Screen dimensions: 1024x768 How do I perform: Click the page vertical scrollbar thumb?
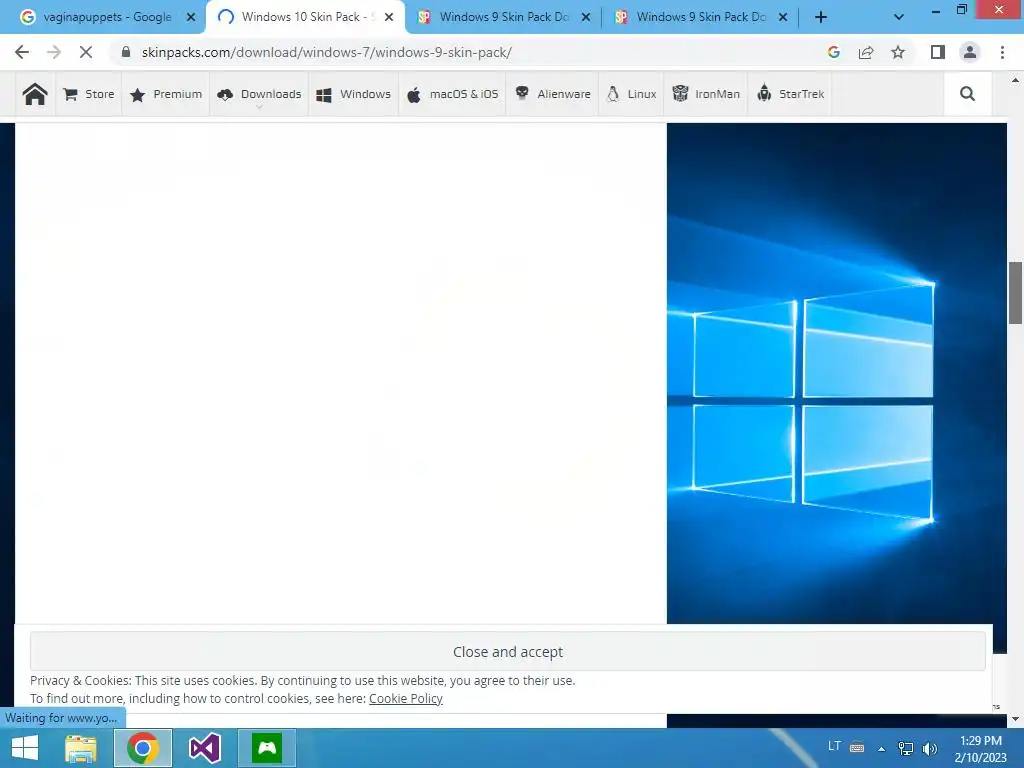click(x=1015, y=293)
